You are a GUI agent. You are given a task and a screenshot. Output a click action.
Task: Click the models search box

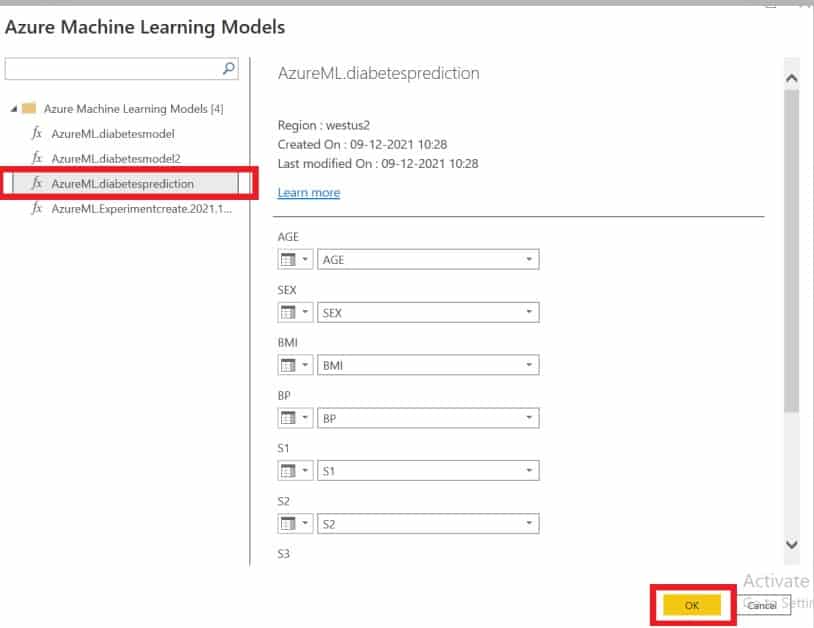pyautogui.click(x=121, y=69)
